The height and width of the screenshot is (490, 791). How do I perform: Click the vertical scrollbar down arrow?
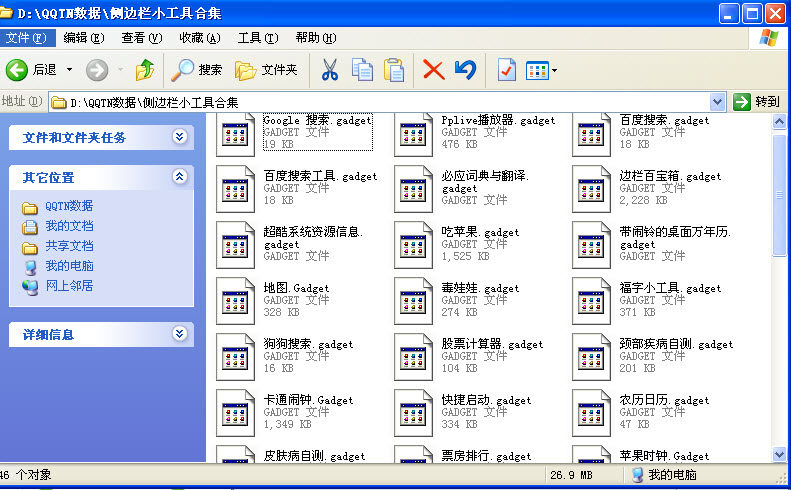tap(779, 455)
